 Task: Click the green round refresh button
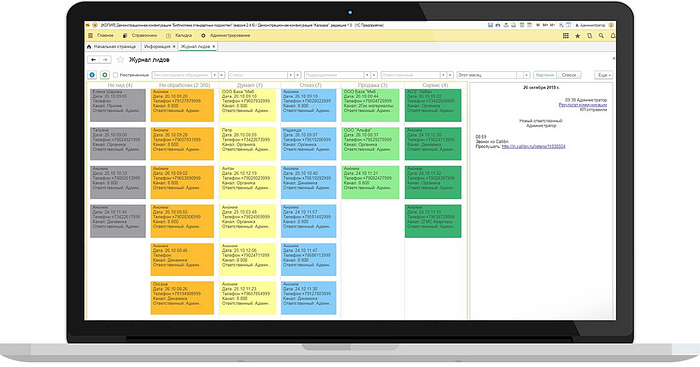[105, 75]
